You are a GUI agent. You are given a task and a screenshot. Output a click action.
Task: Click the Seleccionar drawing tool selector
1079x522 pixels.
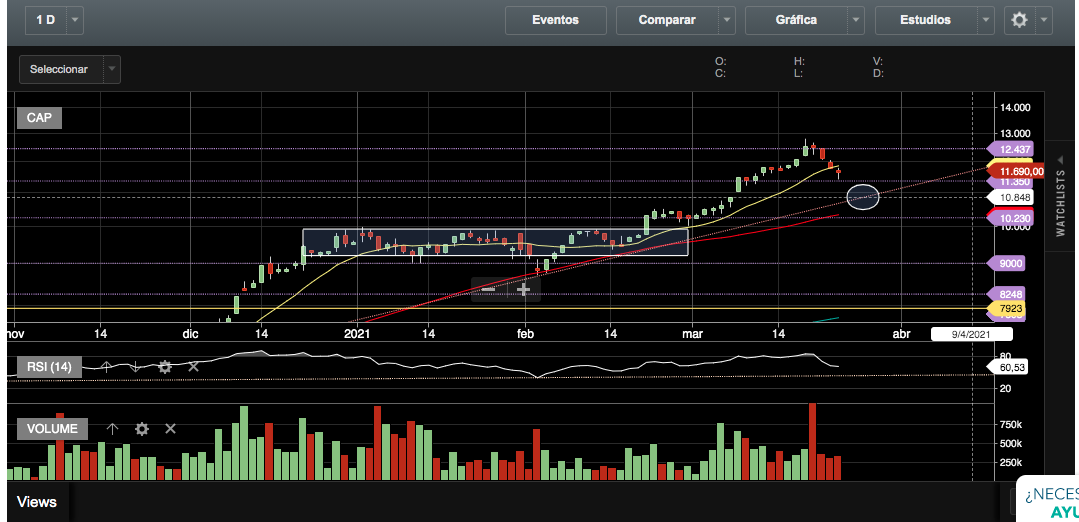click(x=61, y=69)
